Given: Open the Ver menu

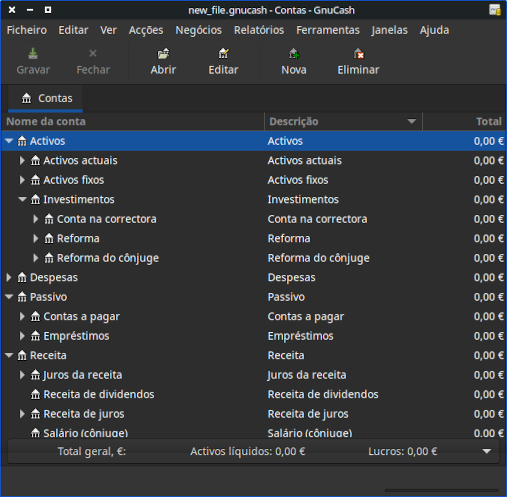Looking at the screenshot, I should click(108, 30).
